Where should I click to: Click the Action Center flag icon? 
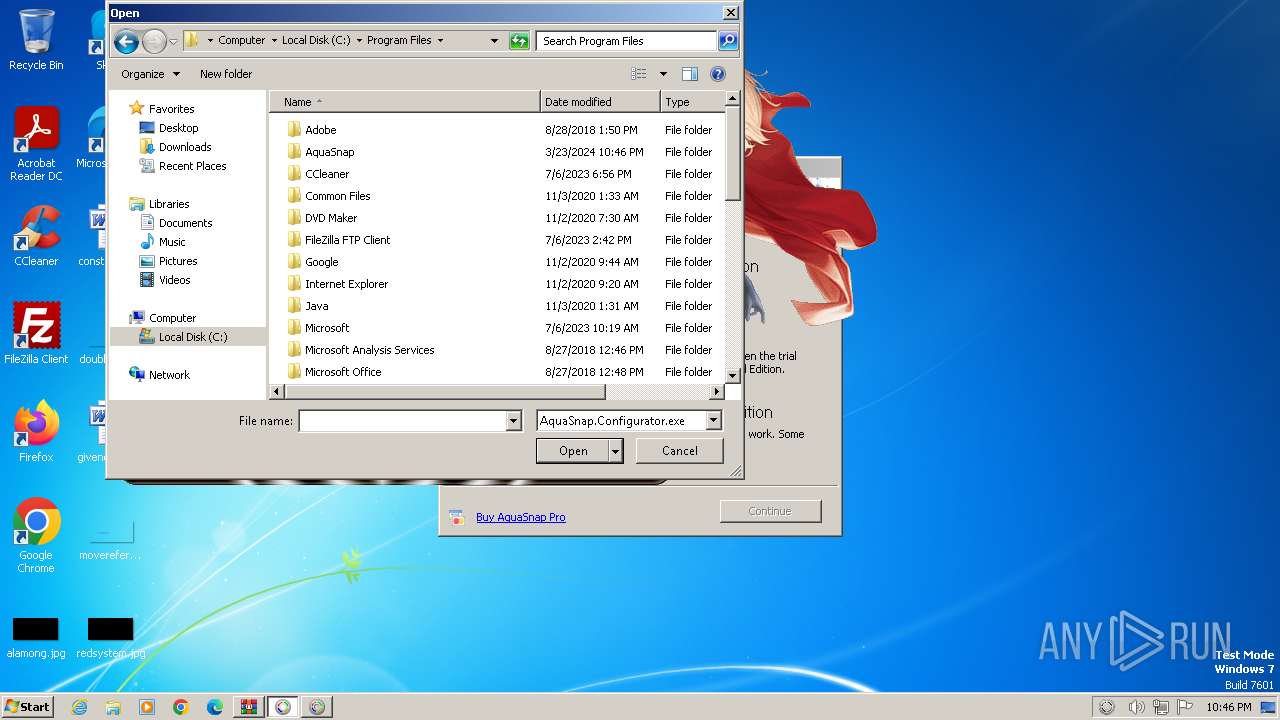coord(1185,707)
